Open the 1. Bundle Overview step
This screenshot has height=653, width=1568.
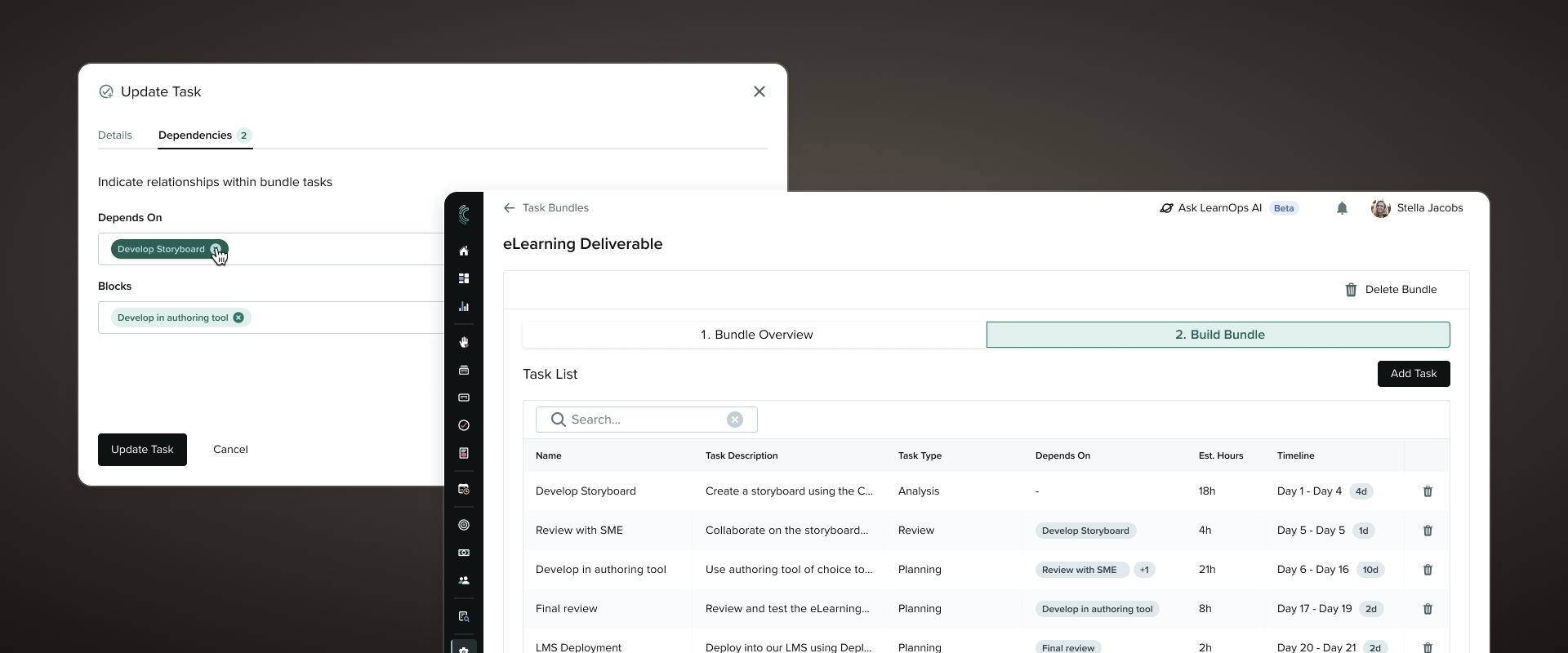tap(755, 335)
